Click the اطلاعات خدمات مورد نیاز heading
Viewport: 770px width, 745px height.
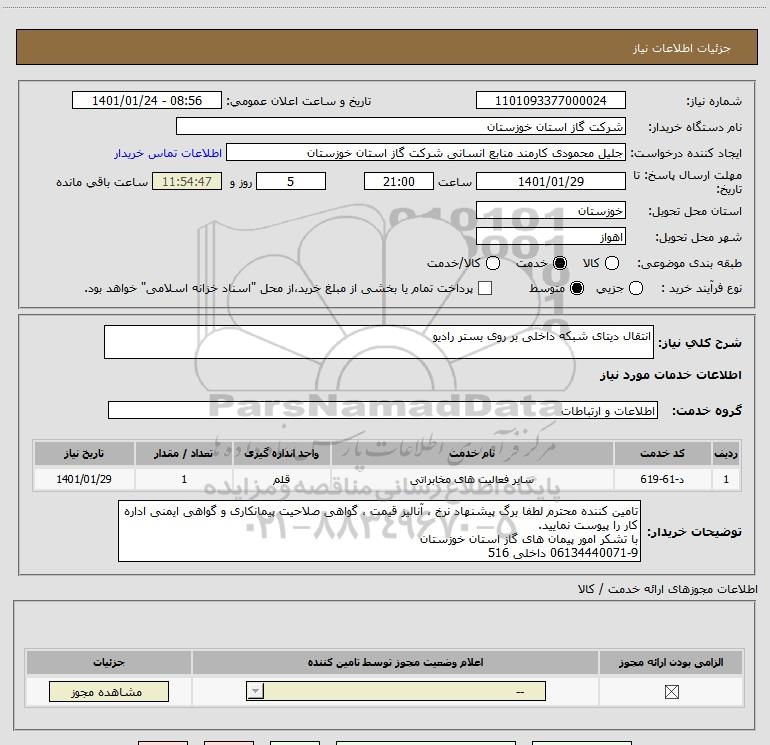tap(670, 375)
